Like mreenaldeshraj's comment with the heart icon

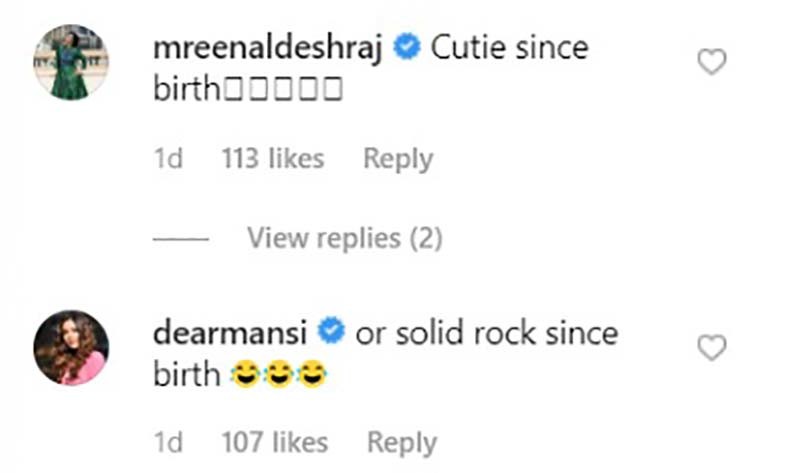point(712,62)
